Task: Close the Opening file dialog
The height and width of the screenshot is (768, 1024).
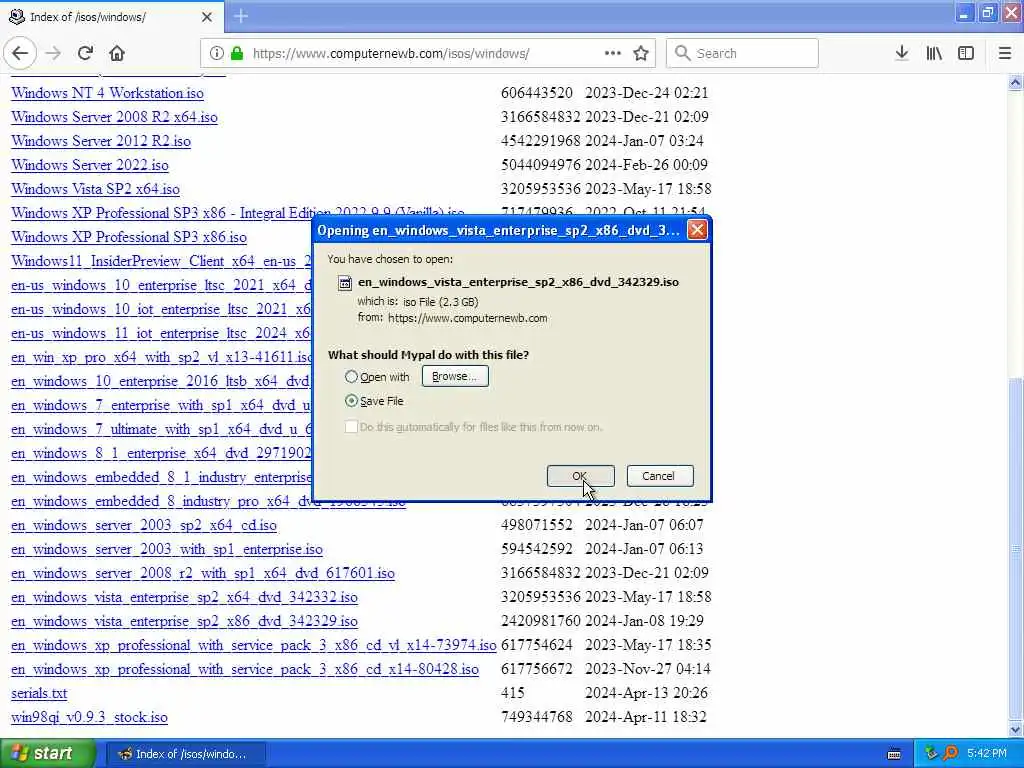Action: click(697, 230)
